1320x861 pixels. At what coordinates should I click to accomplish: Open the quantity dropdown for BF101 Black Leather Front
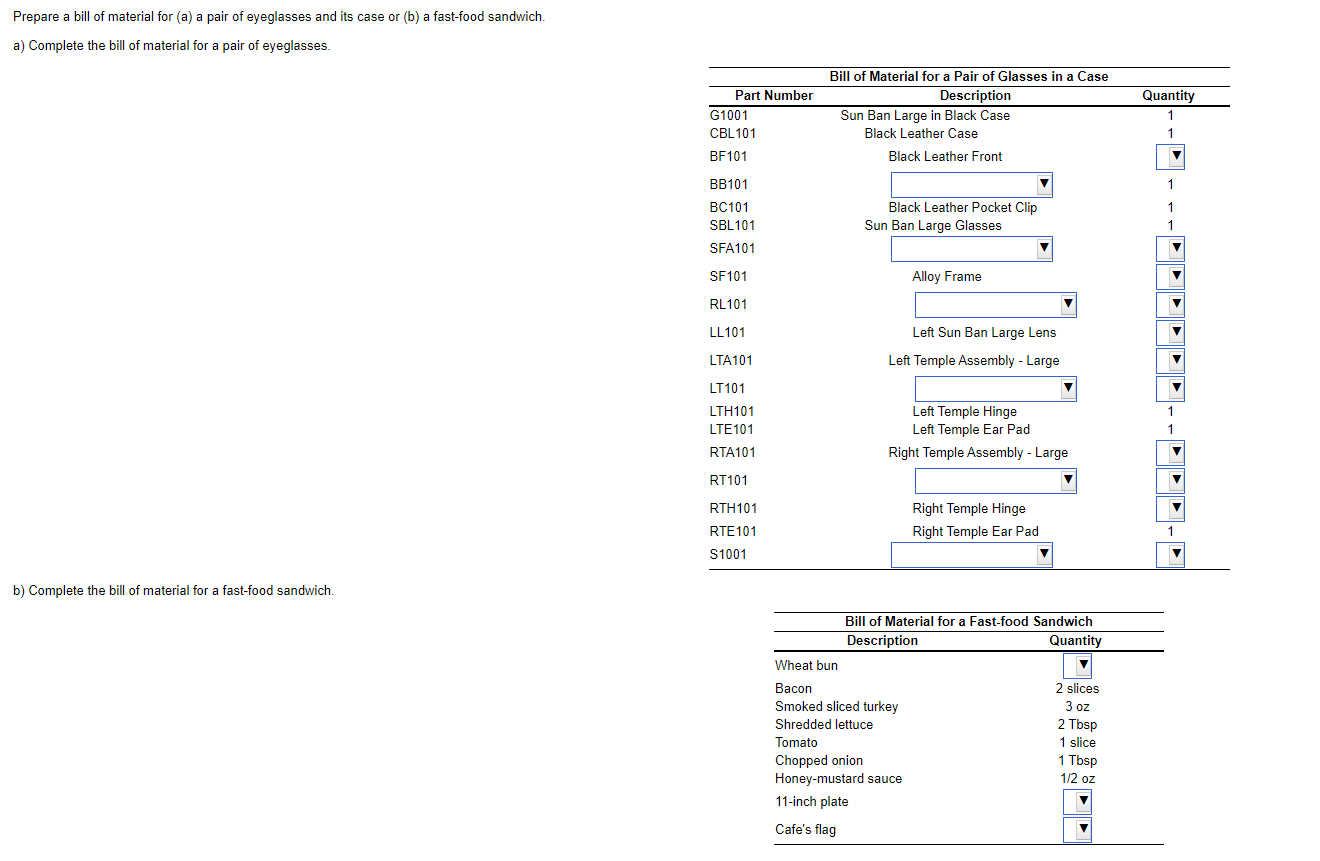point(1170,157)
